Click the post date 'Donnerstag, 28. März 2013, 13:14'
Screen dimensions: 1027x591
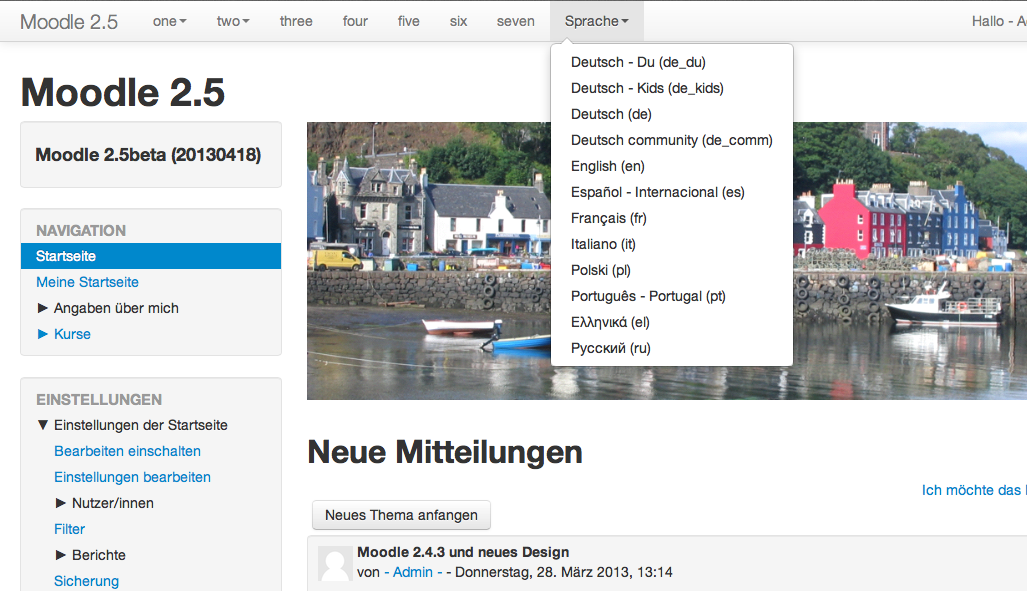564,572
